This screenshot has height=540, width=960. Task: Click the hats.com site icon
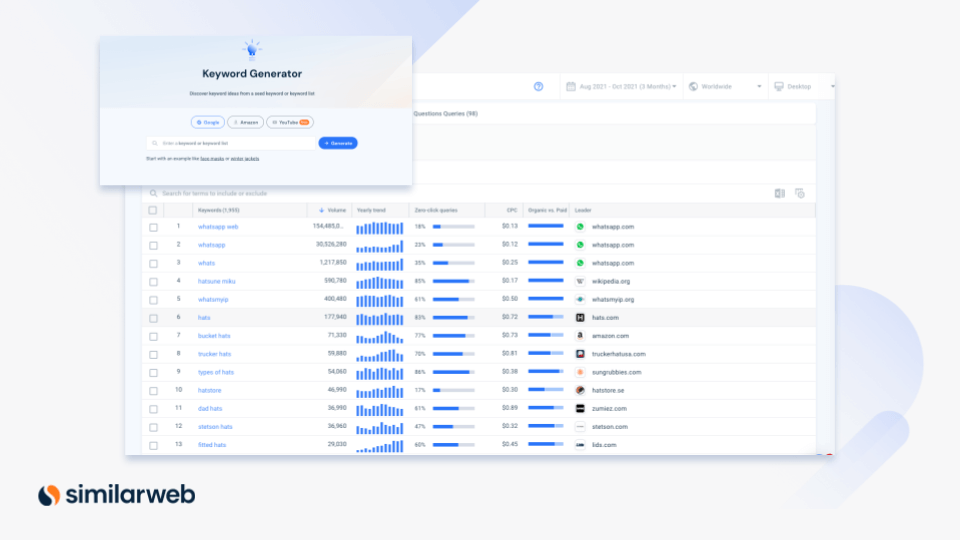(580, 318)
